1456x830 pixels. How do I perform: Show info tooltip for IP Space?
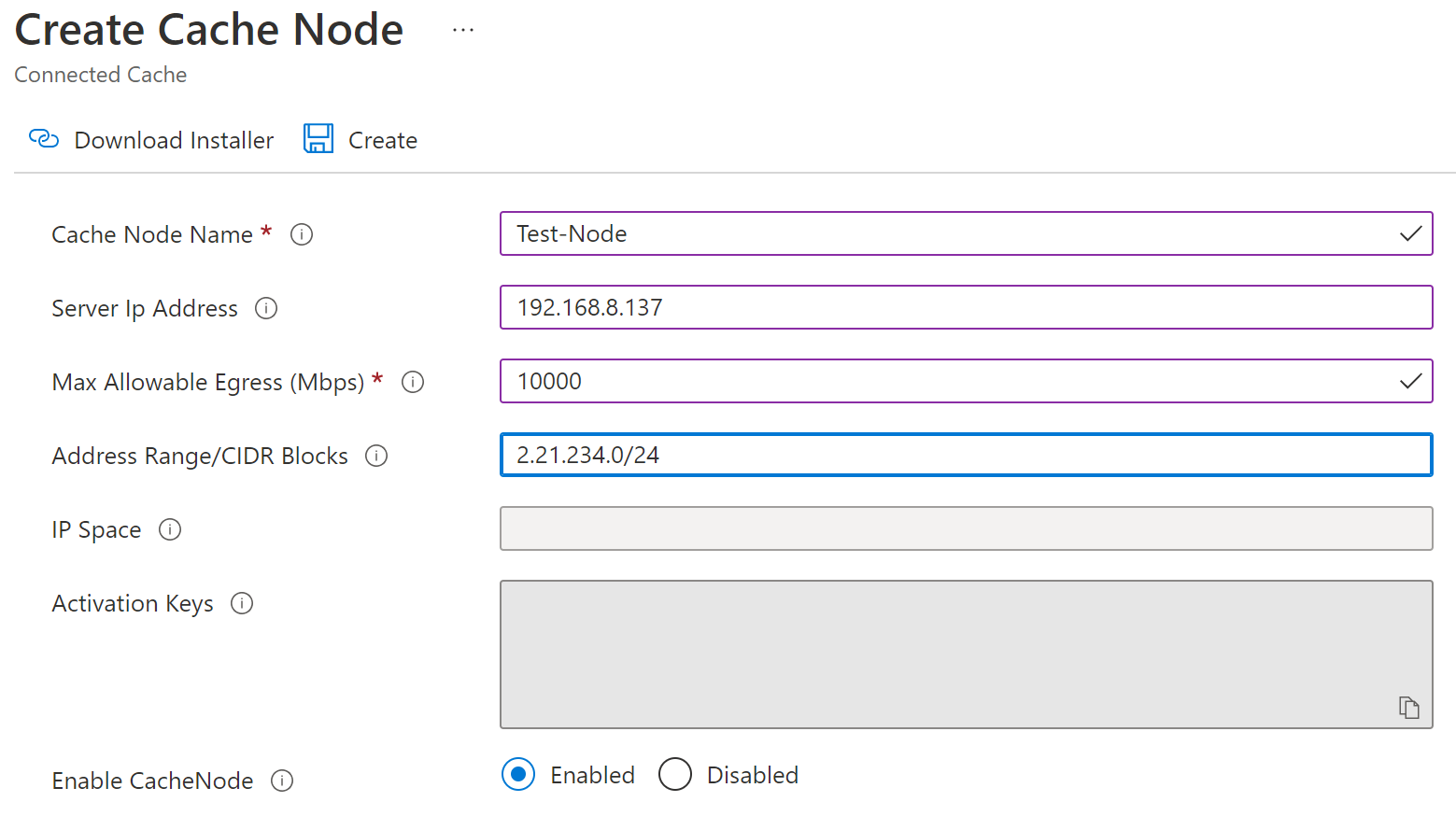[170, 529]
